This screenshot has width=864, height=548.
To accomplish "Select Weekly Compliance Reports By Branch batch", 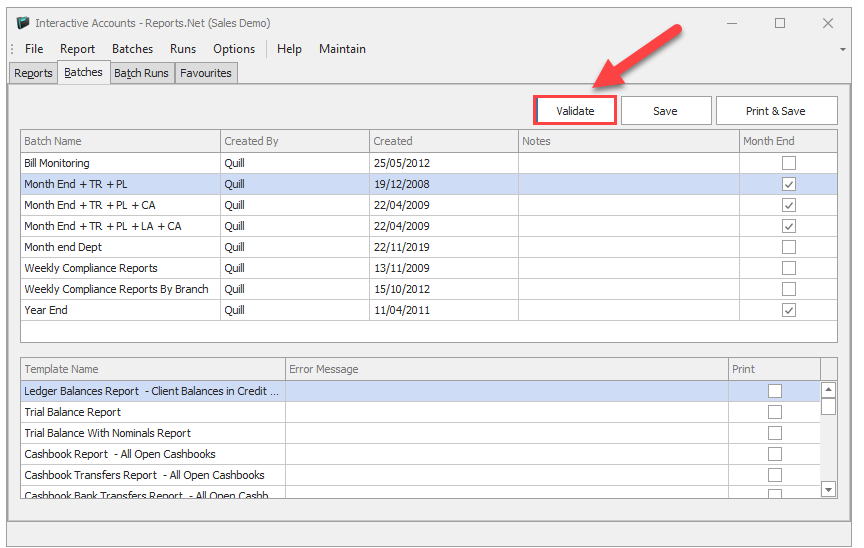I will [x=429, y=289].
